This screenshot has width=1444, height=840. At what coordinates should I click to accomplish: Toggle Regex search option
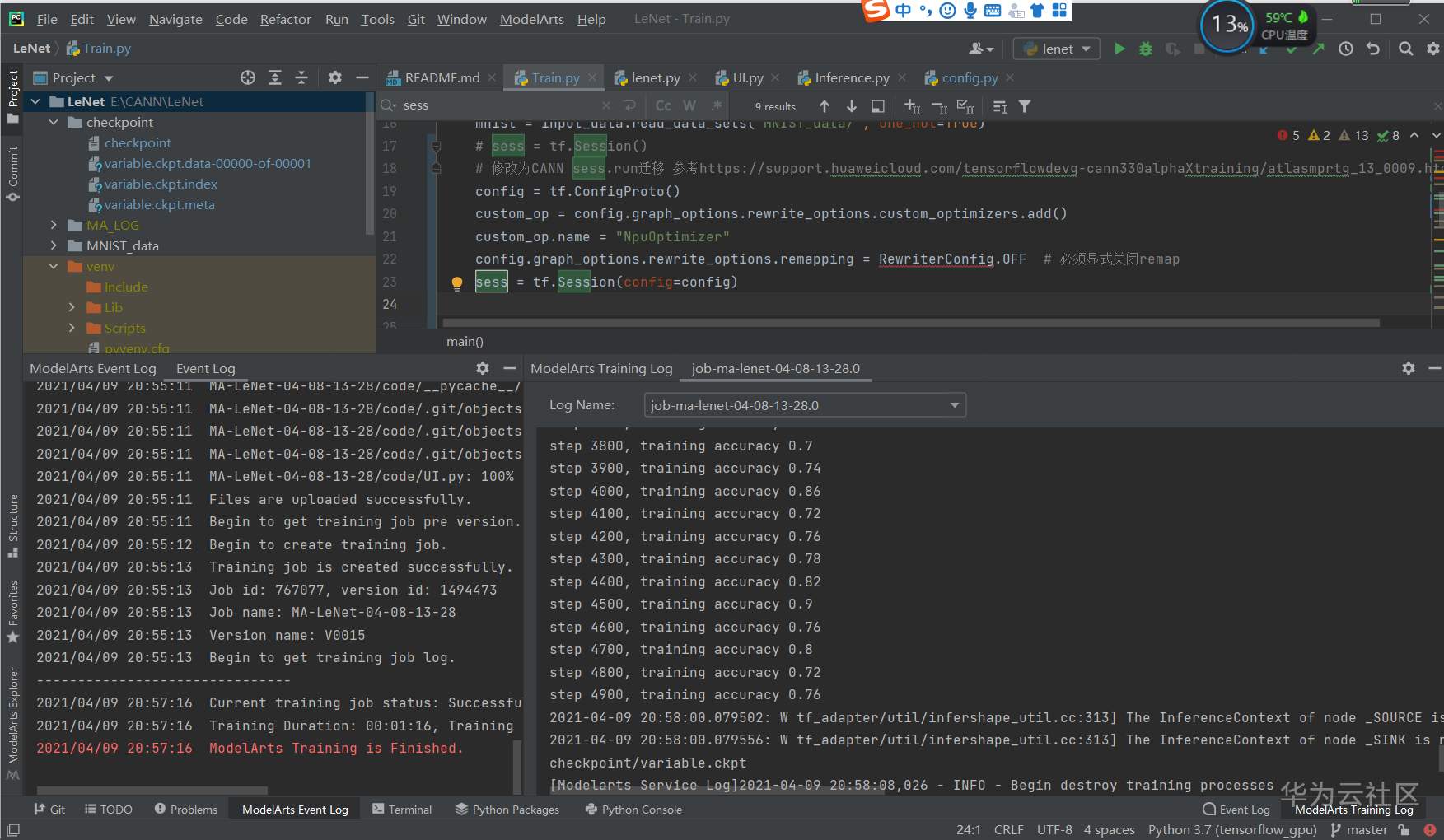[x=717, y=106]
